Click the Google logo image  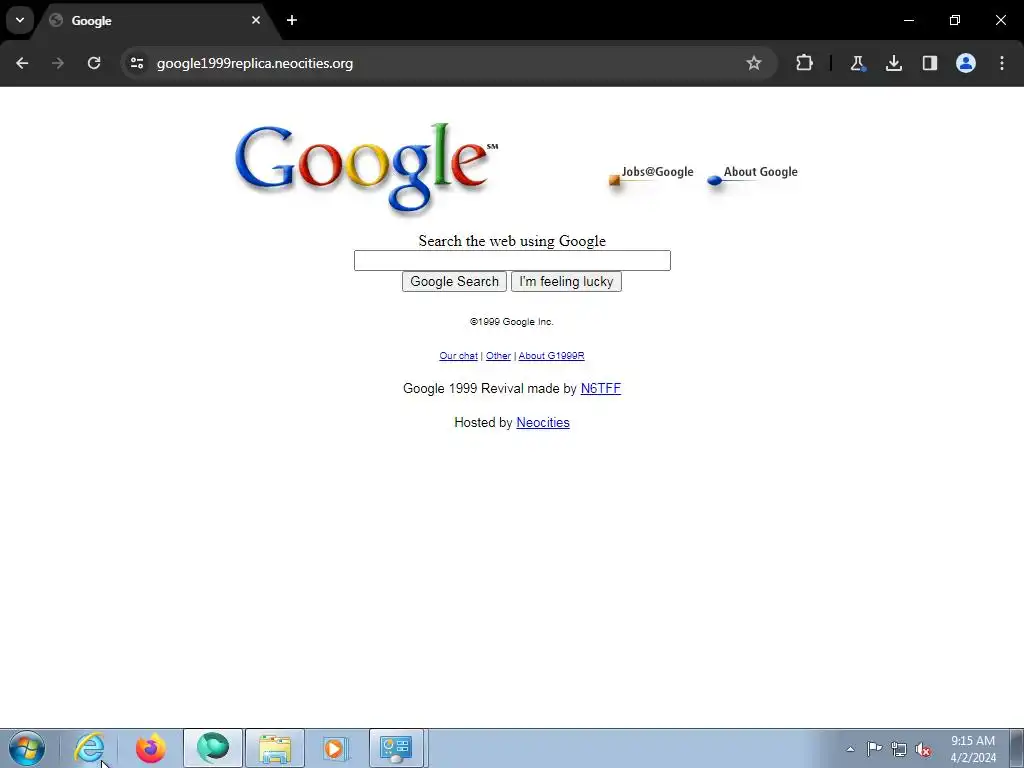[x=366, y=168]
